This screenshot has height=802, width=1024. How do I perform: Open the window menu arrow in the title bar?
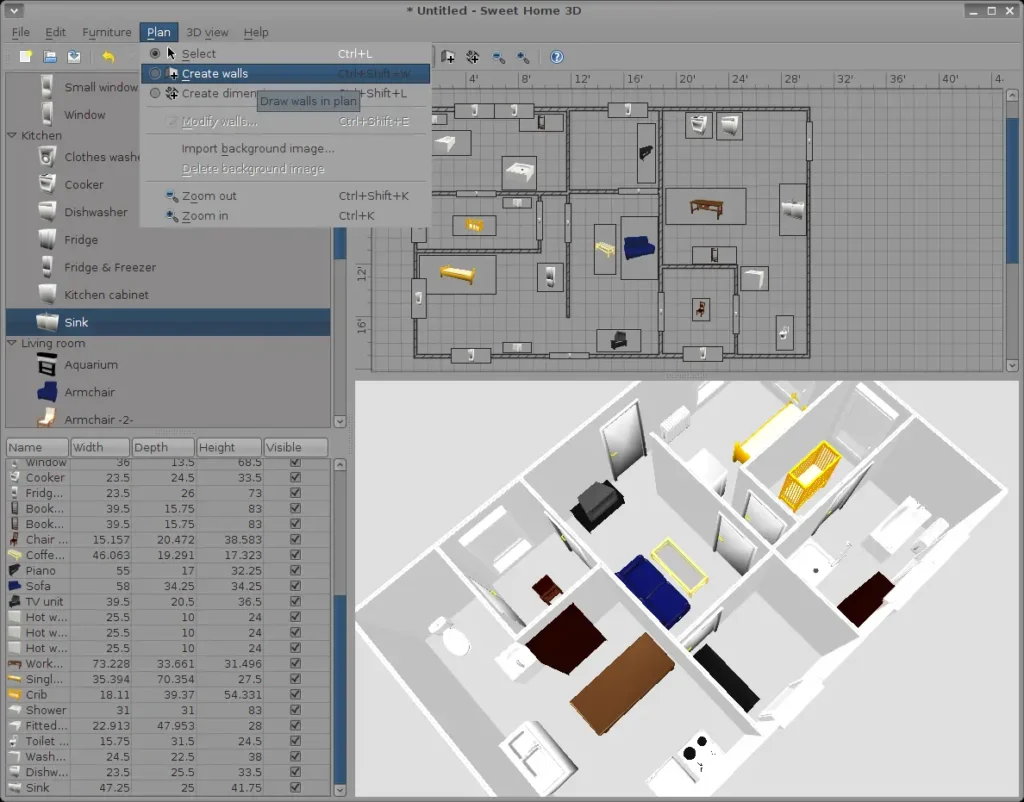tap(14, 10)
